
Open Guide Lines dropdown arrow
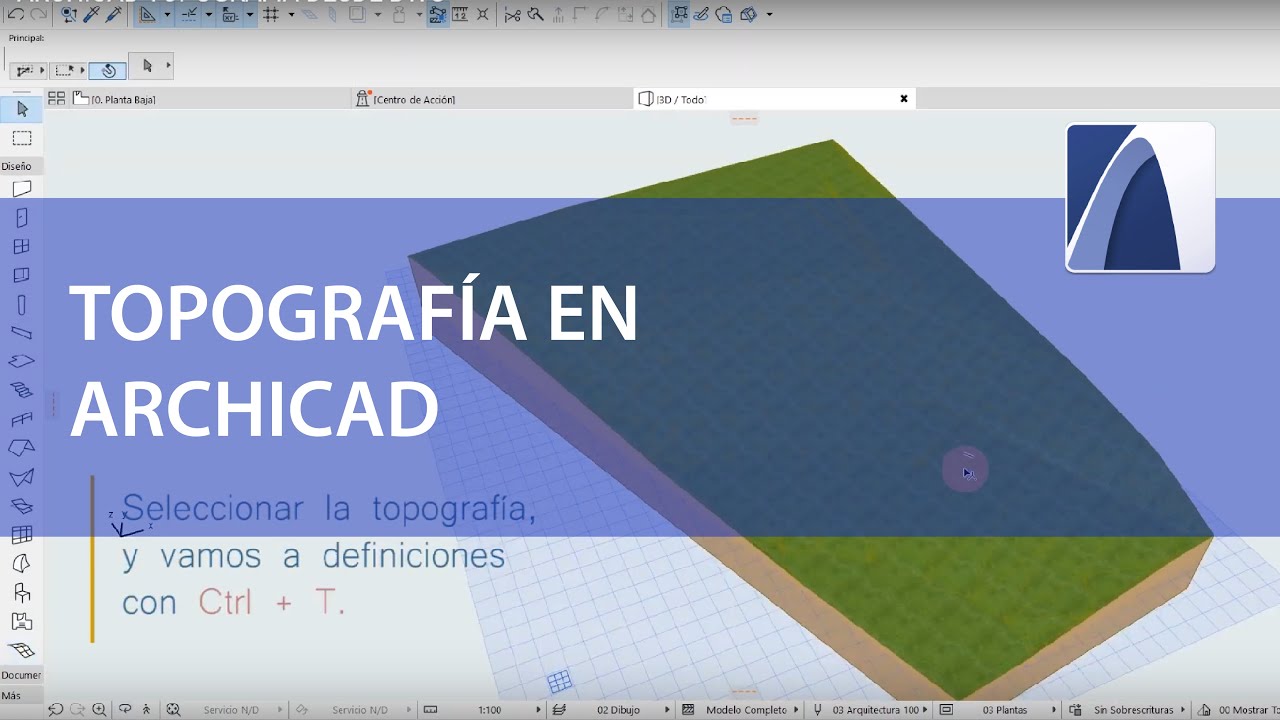click(x=167, y=14)
